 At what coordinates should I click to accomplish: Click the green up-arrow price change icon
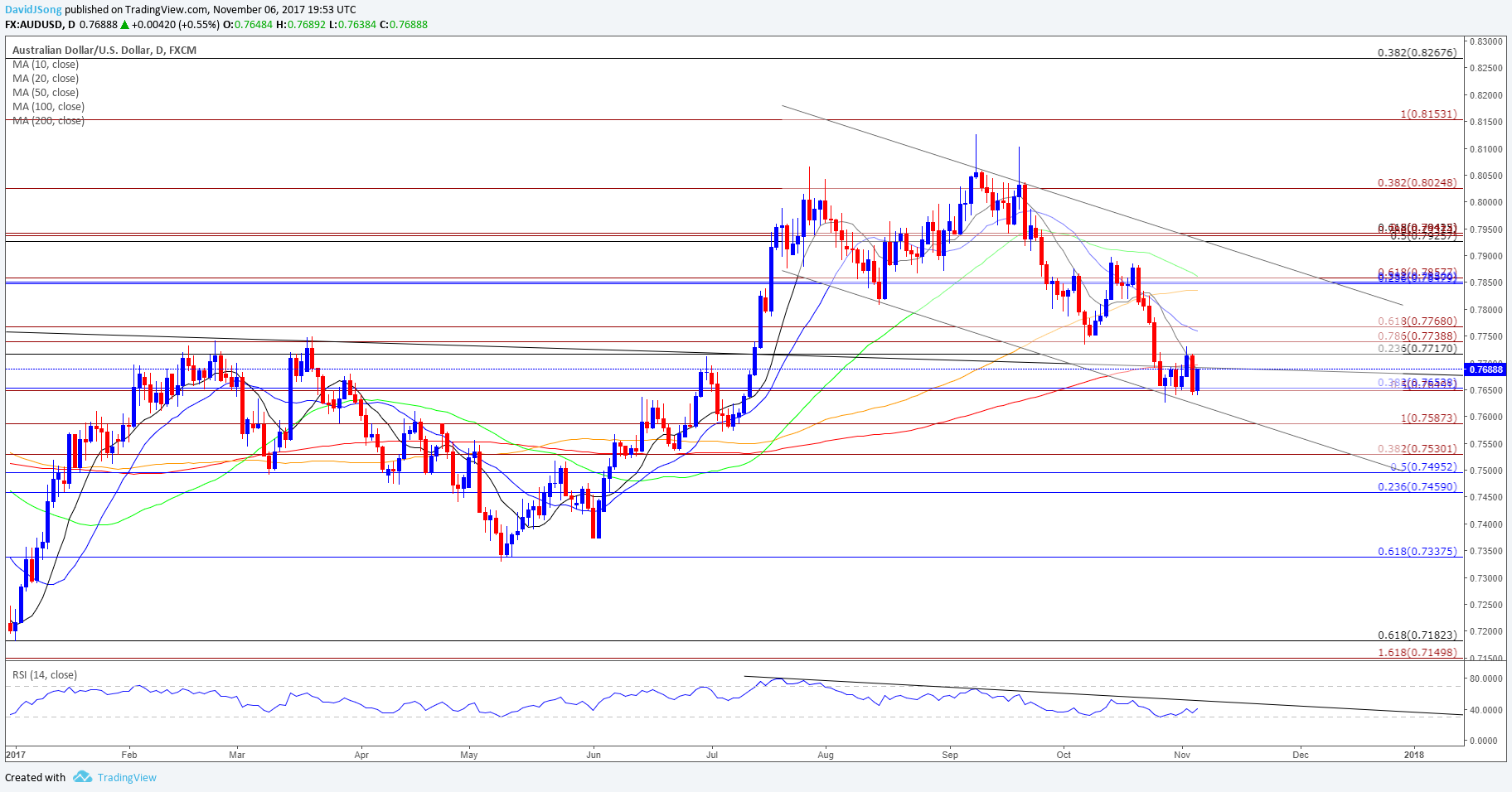point(124,25)
